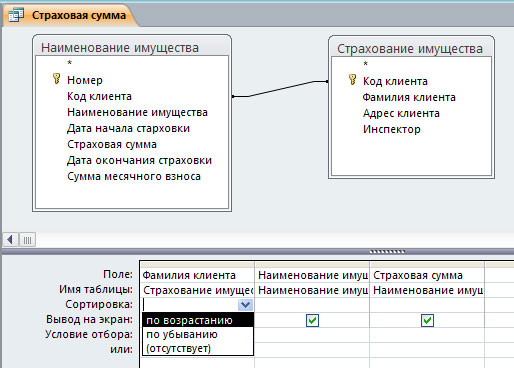Click the join line between the two tables
The height and width of the screenshot is (368, 514).
pyautogui.click(x=280, y=89)
